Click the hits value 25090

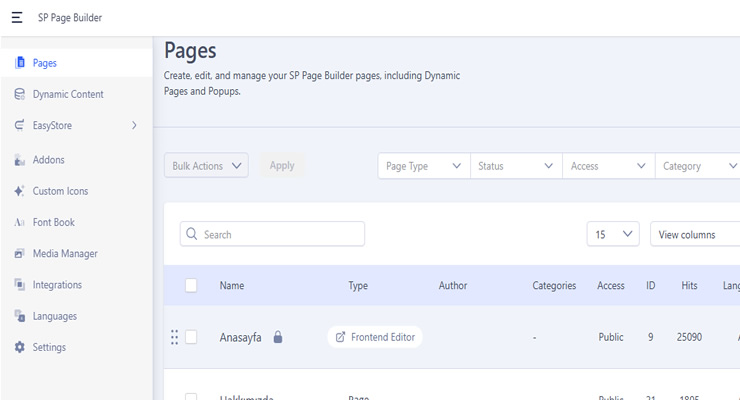coord(689,337)
